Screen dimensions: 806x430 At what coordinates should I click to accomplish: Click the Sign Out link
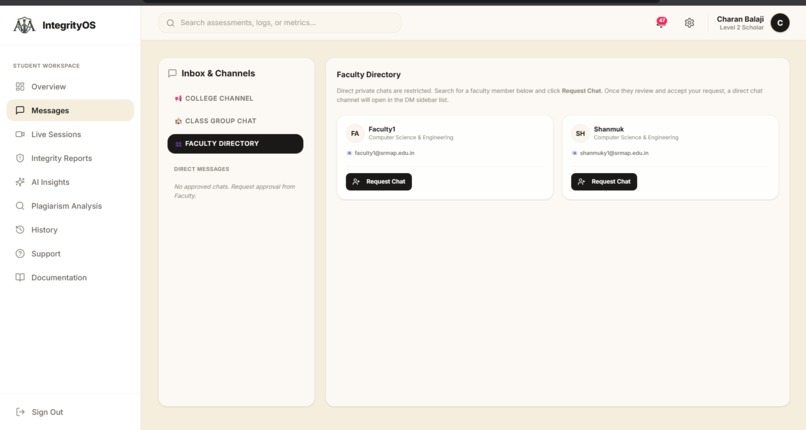click(x=40, y=412)
